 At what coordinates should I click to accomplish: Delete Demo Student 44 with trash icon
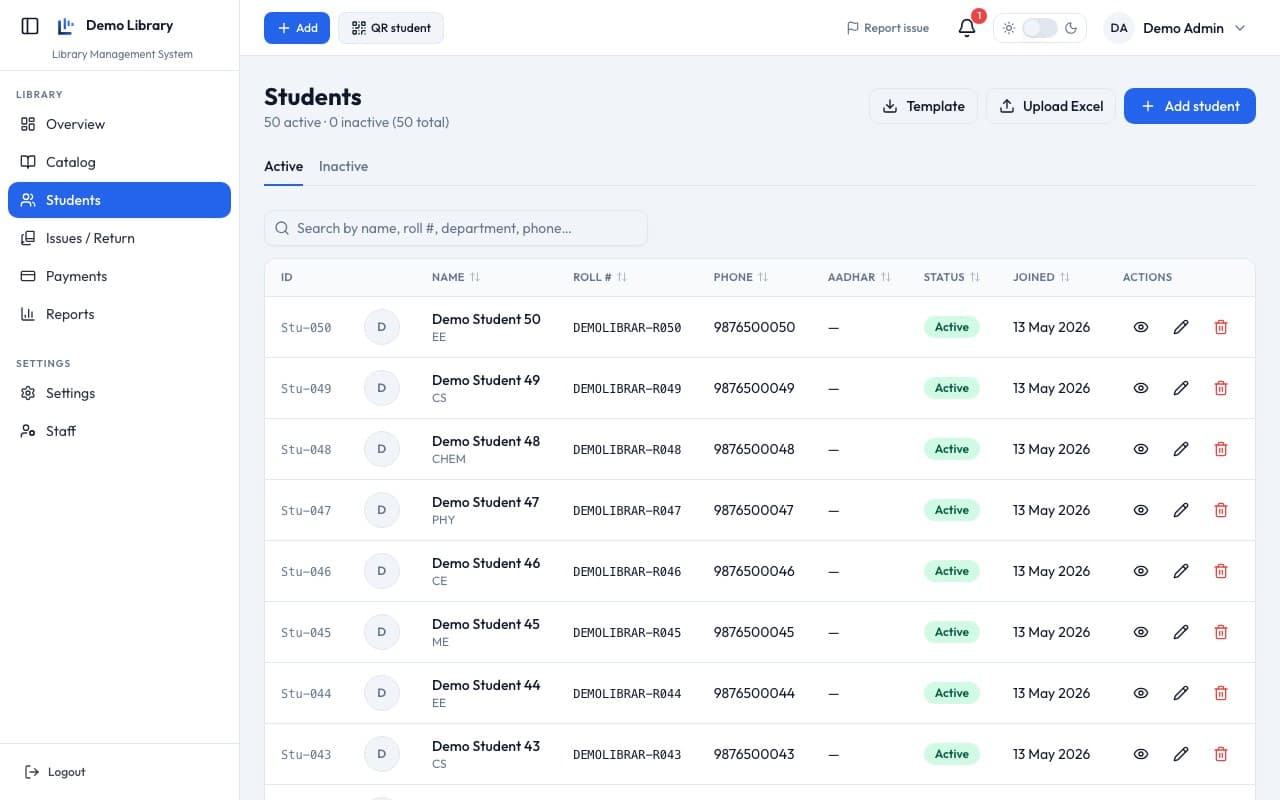tap(1220, 693)
